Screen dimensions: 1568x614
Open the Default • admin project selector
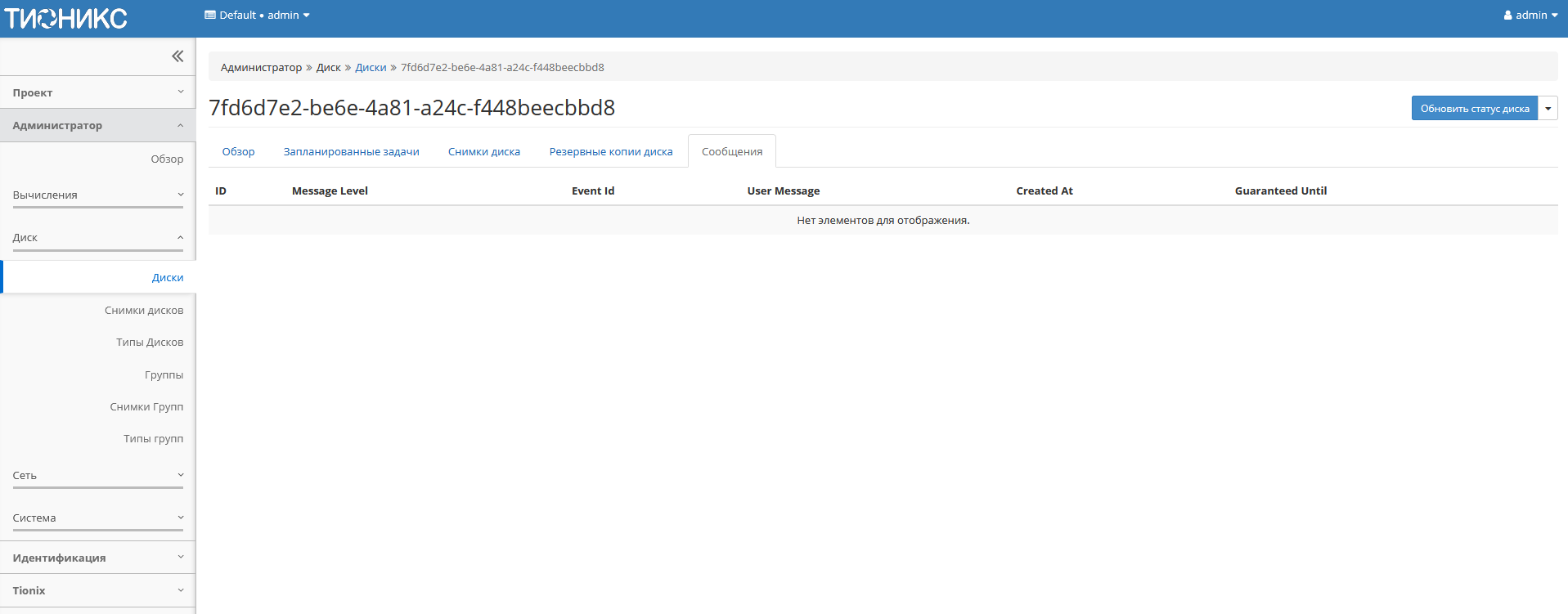click(258, 16)
